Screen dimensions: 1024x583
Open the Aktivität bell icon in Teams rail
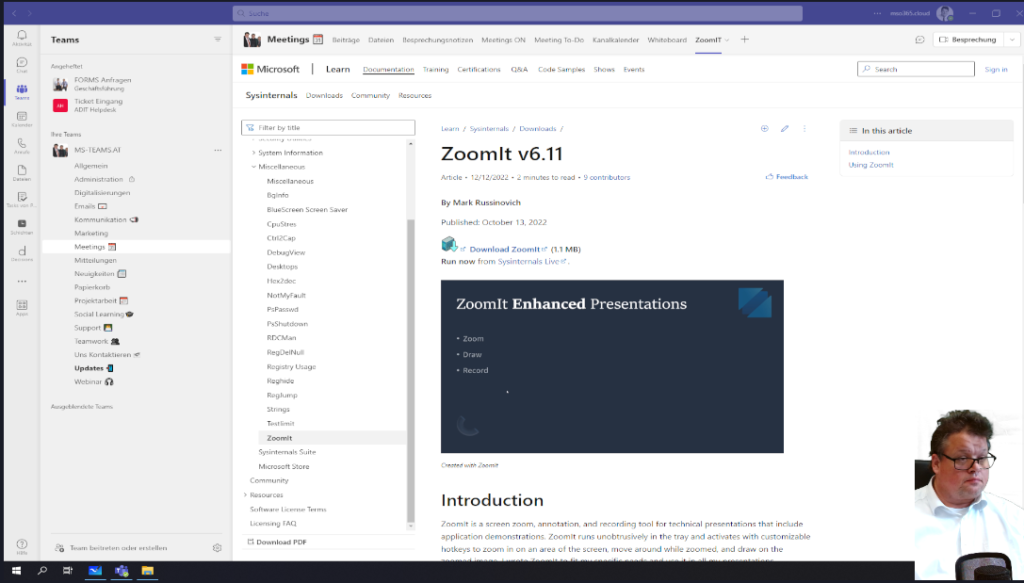[22, 37]
